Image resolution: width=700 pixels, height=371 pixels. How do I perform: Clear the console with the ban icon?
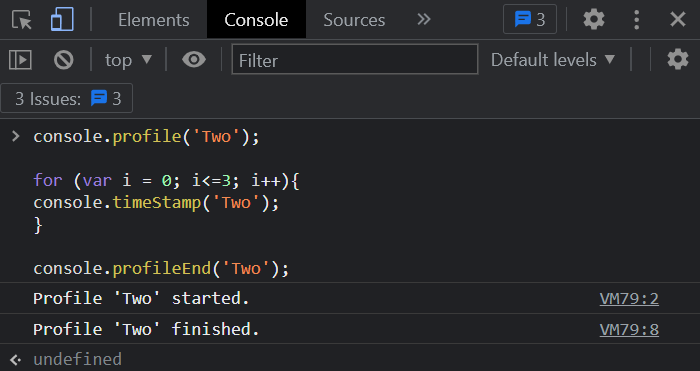[x=63, y=60]
